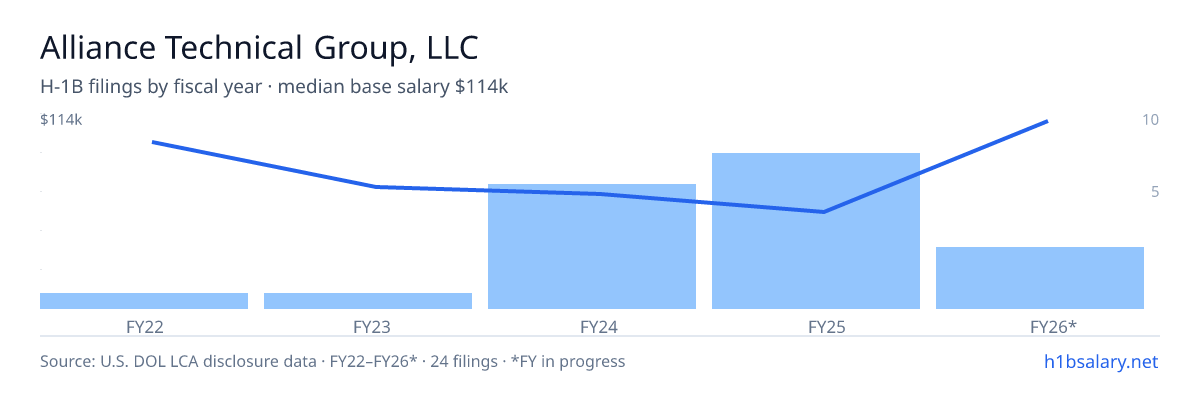Select the tallest FY25 bar
The image size is (1200, 400).
coord(816,231)
